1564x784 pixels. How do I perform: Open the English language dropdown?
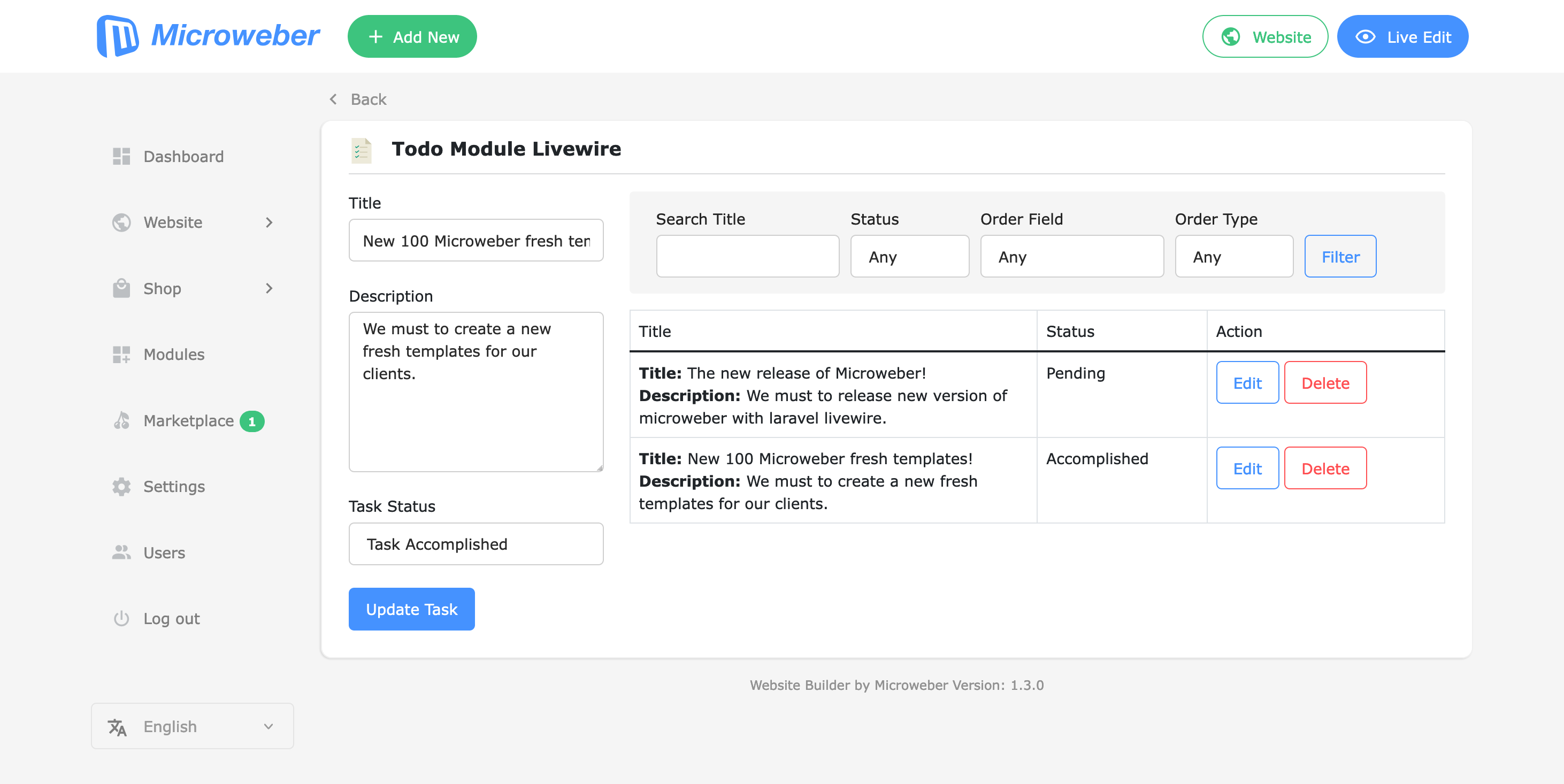coord(193,726)
